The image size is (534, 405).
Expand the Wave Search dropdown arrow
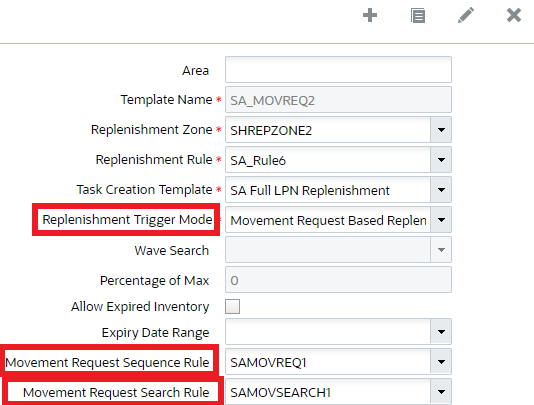(441, 250)
